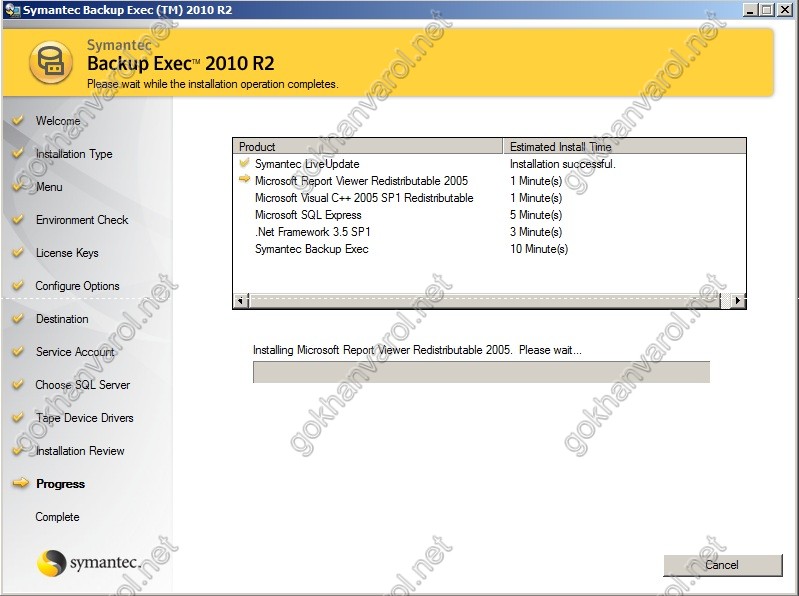The image size is (799, 596).
Task: Open the Choose SQL Server step
Action: [x=82, y=385]
